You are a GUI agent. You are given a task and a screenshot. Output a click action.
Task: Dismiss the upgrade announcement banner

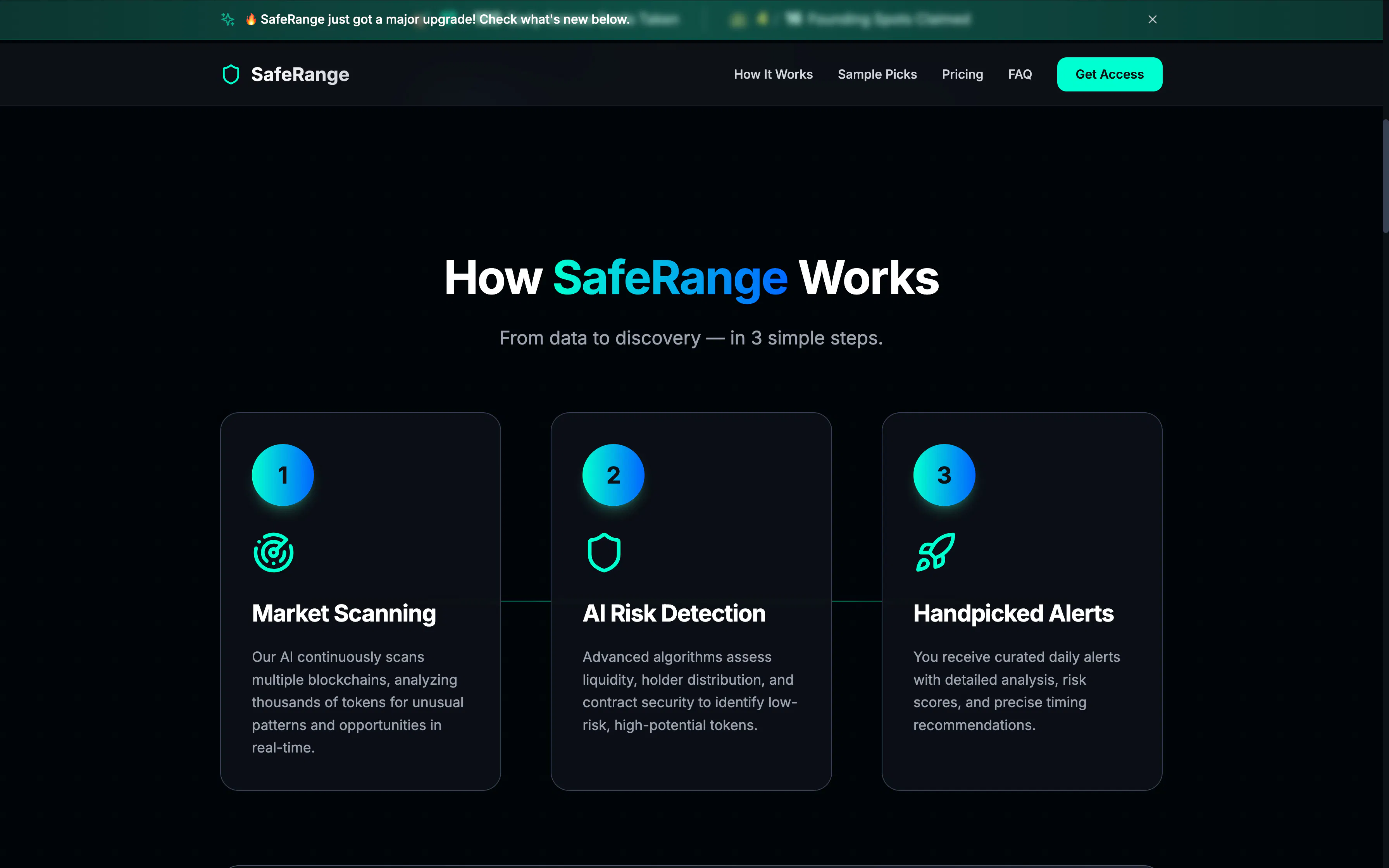pos(1152,19)
